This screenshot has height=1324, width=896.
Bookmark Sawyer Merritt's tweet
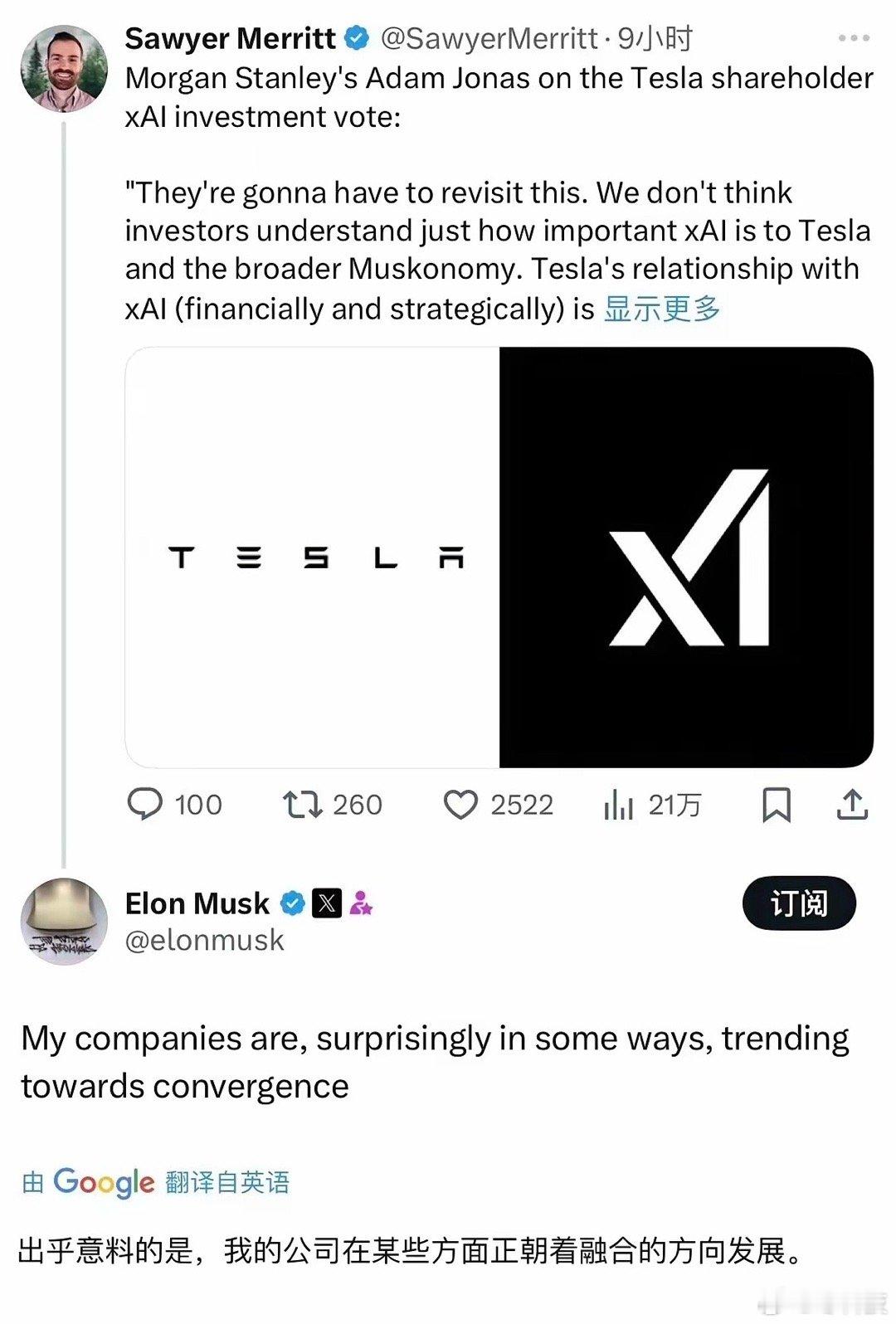pos(777,805)
